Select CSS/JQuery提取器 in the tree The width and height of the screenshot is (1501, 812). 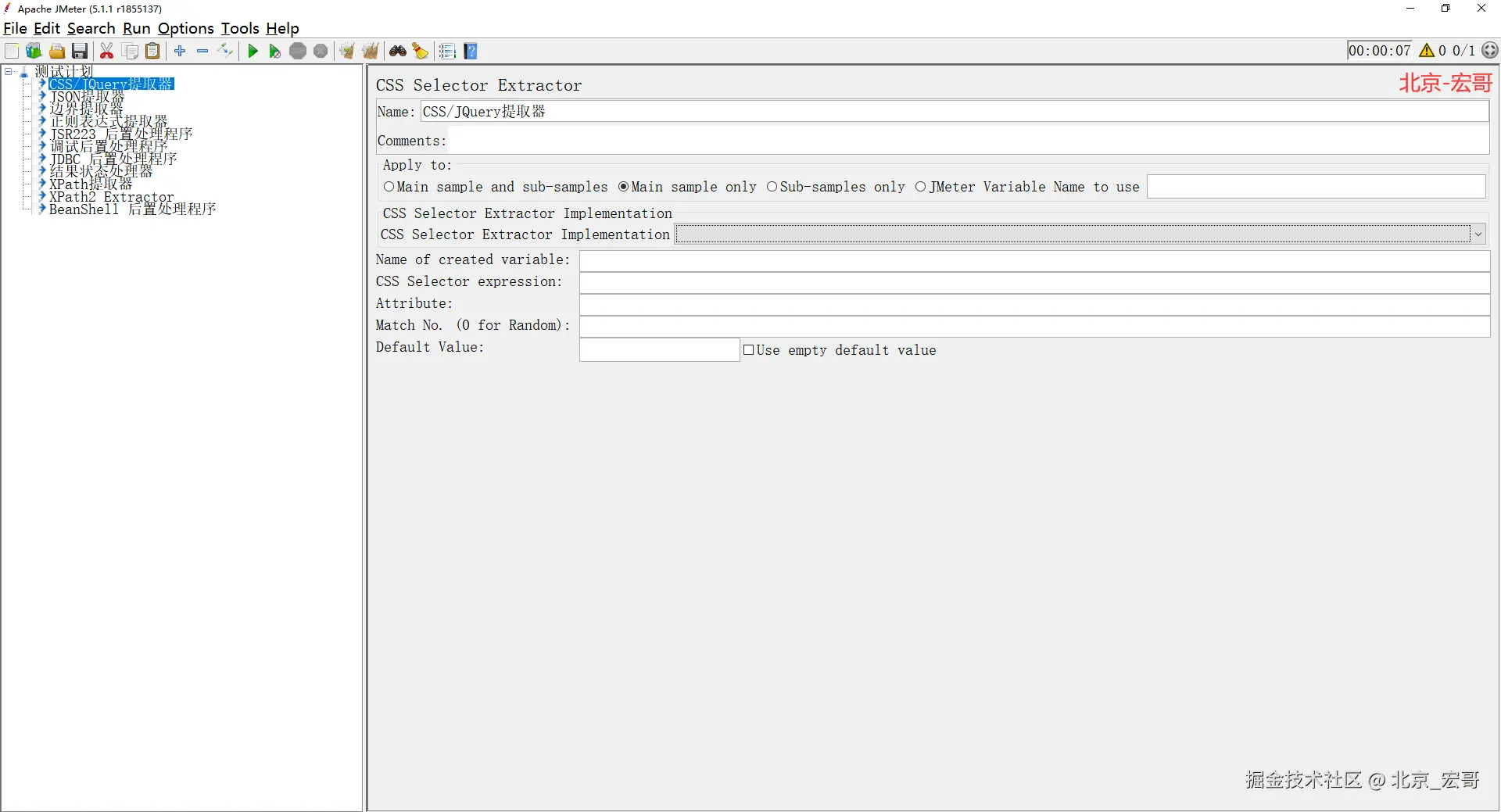(111, 84)
